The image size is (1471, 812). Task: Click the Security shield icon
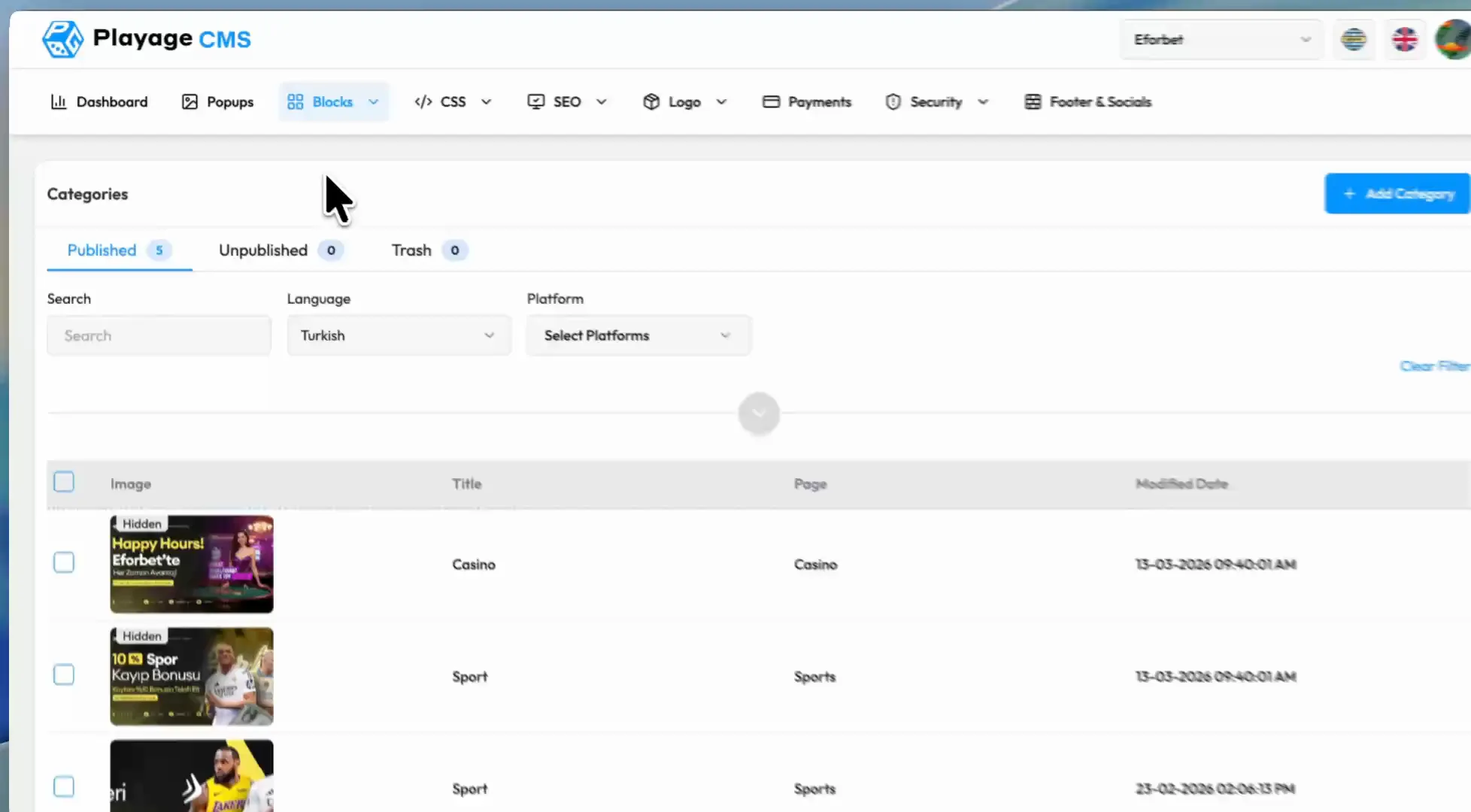point(893,101)
